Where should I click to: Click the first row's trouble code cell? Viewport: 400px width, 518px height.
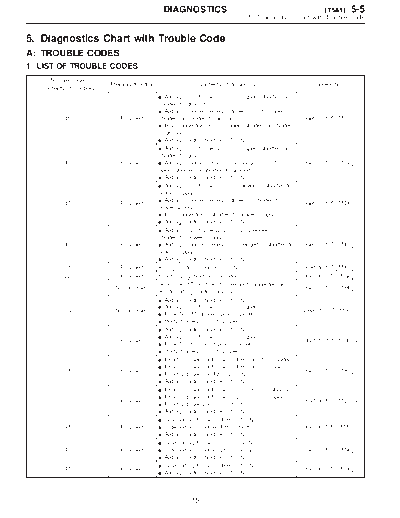67,118
